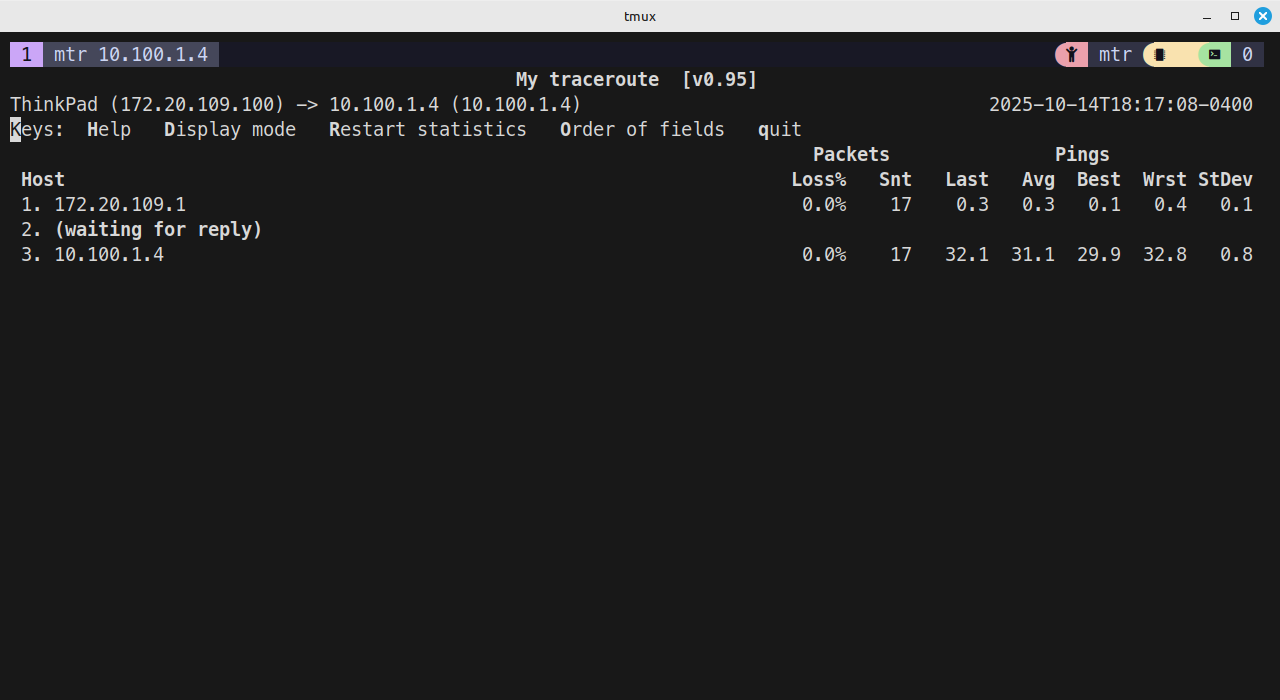Viewport: 1280px width, 700px height.
Task: Minimize the tmux window
Action: [1207, 16]
